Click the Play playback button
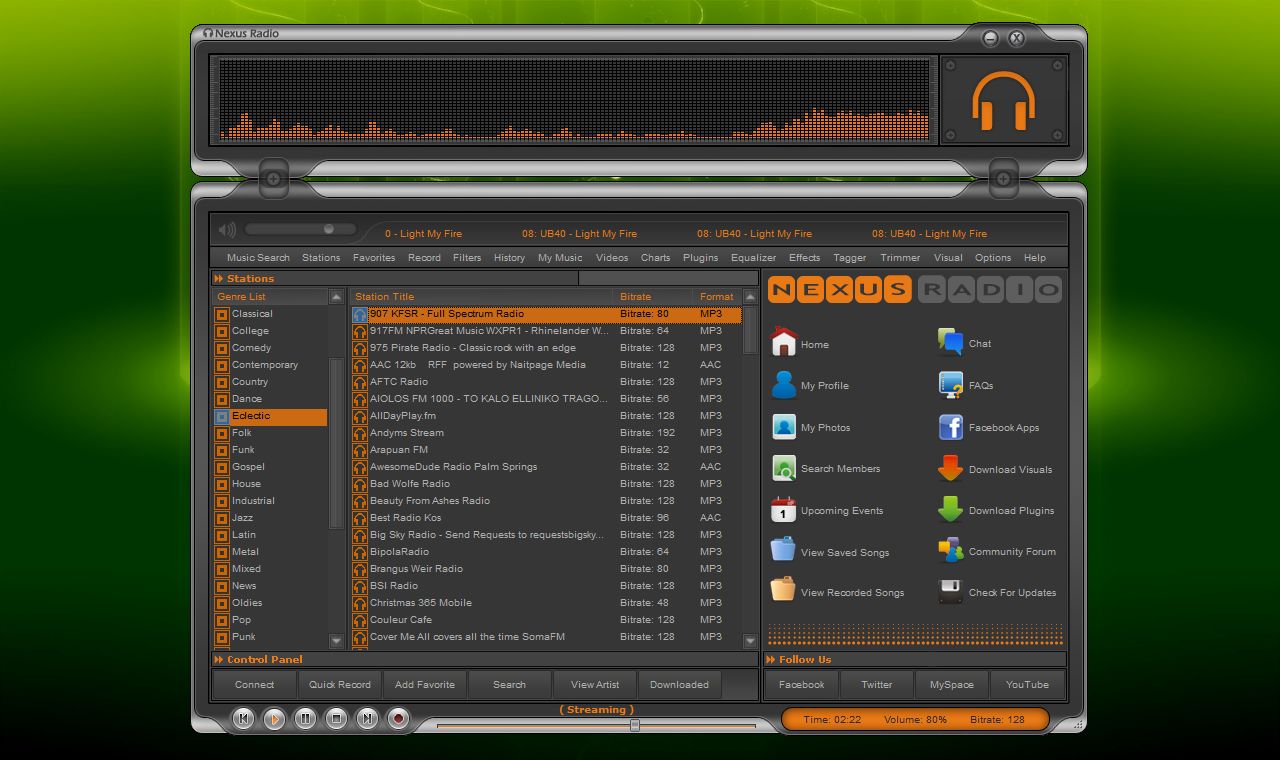The image size is (1280, 760). 274,718
